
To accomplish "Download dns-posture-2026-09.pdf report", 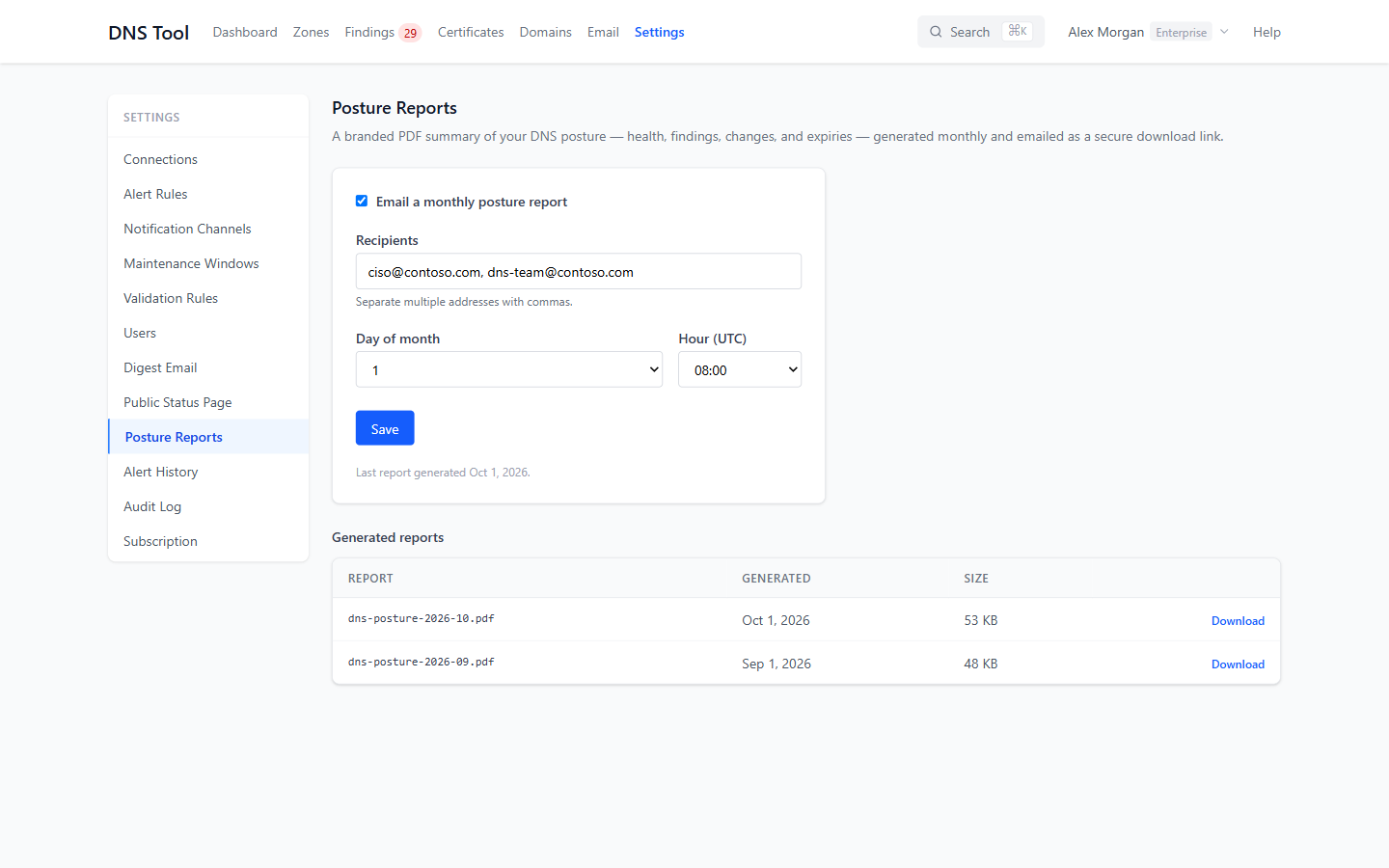I will coord(1238,664).
